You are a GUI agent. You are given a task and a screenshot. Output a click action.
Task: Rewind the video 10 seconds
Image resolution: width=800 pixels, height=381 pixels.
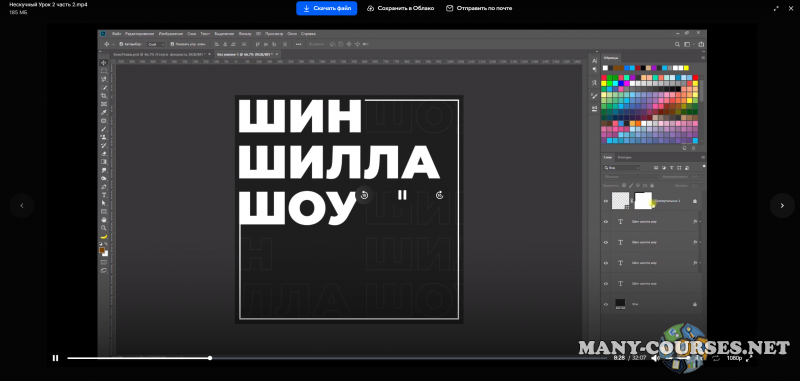coord(364,195)
